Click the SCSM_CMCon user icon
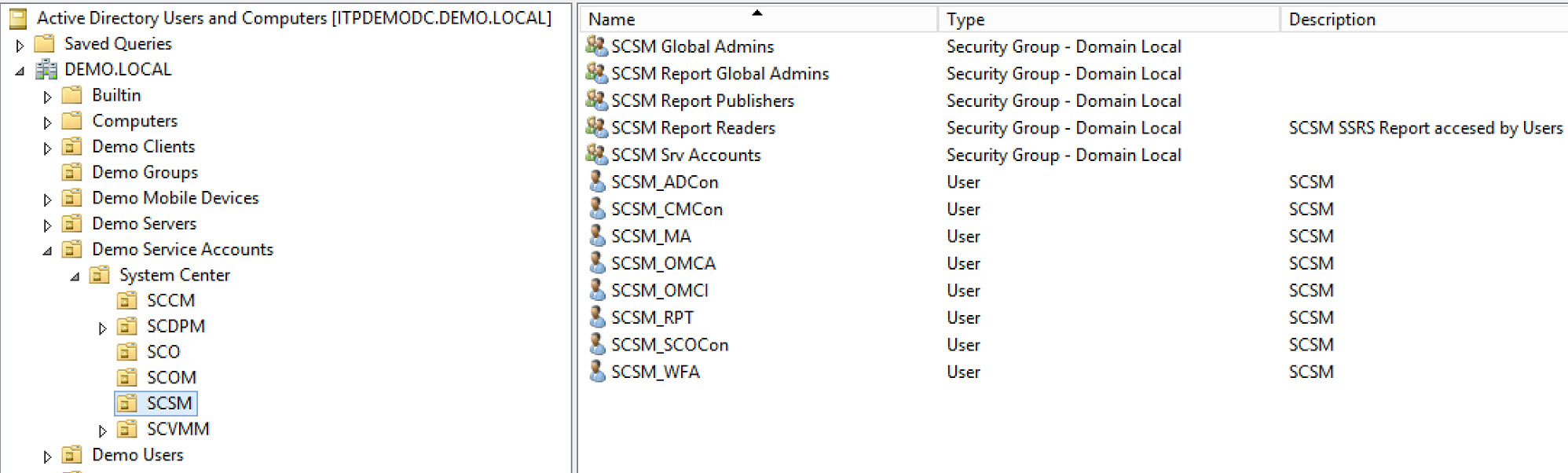 click(x=598, y=209)
